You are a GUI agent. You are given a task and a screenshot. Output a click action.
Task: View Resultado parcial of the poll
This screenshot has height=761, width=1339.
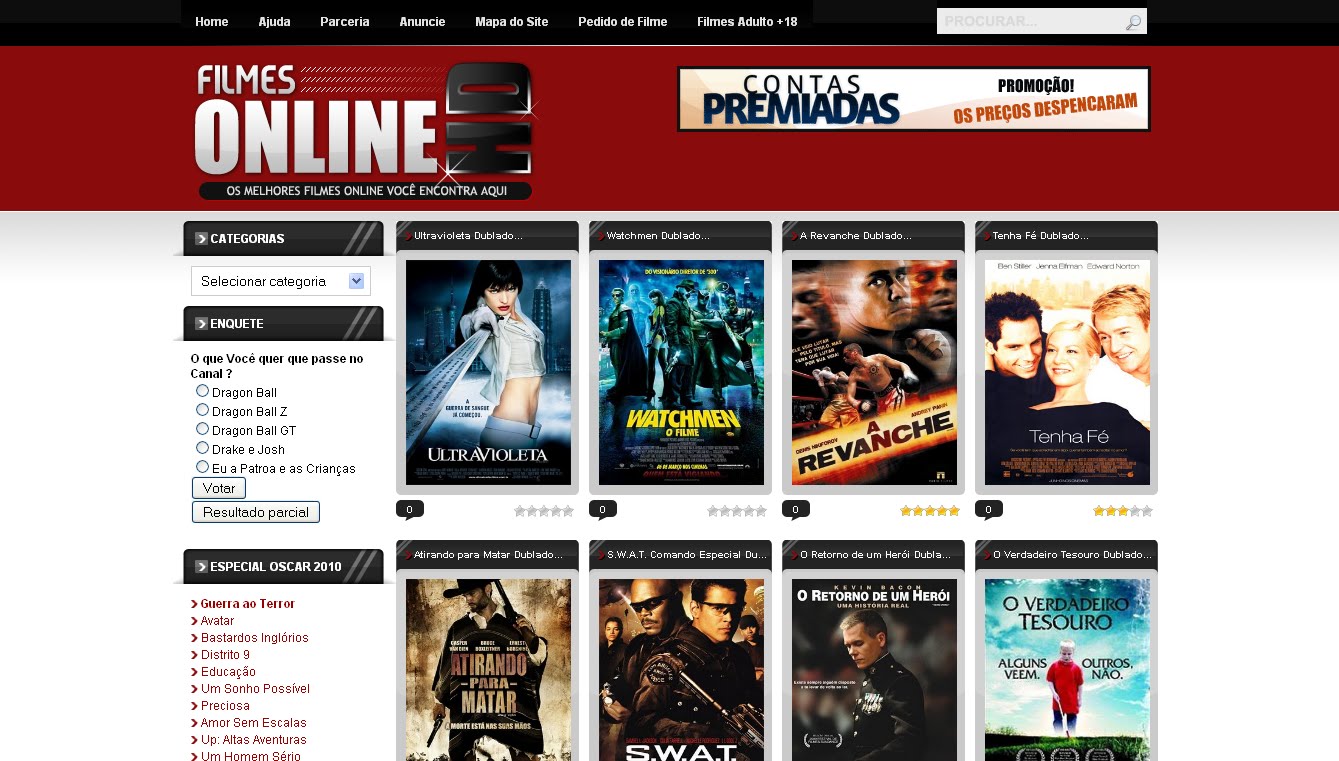point(256,512)
